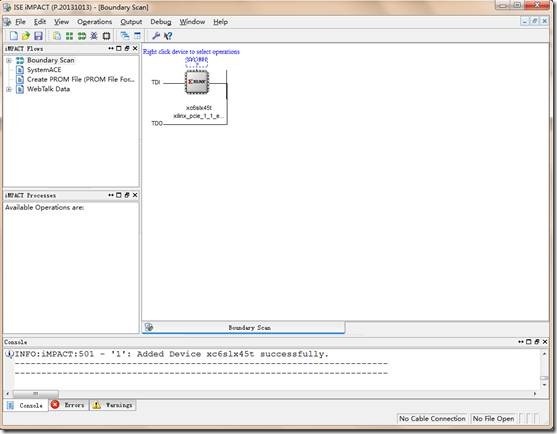Select Create PROM File flow item
Image resolution: width=557 pixels, height=434 pixels.
[x=81, y=80]
